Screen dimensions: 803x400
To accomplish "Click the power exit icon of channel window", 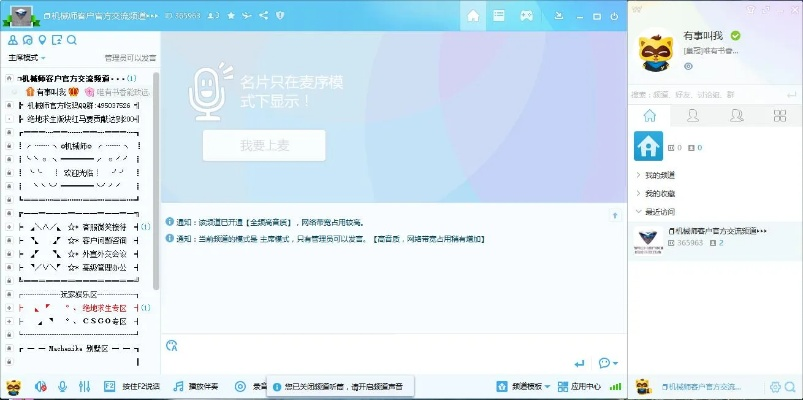I will [614, 16].
